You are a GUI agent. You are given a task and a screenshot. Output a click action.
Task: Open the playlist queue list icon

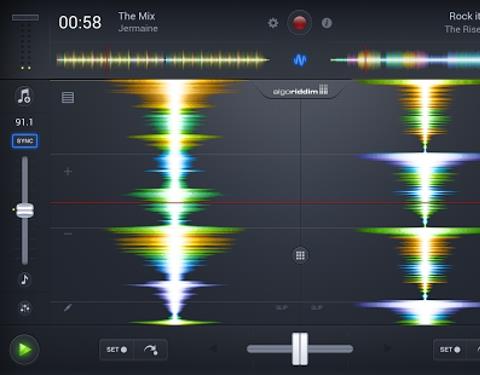68,97
